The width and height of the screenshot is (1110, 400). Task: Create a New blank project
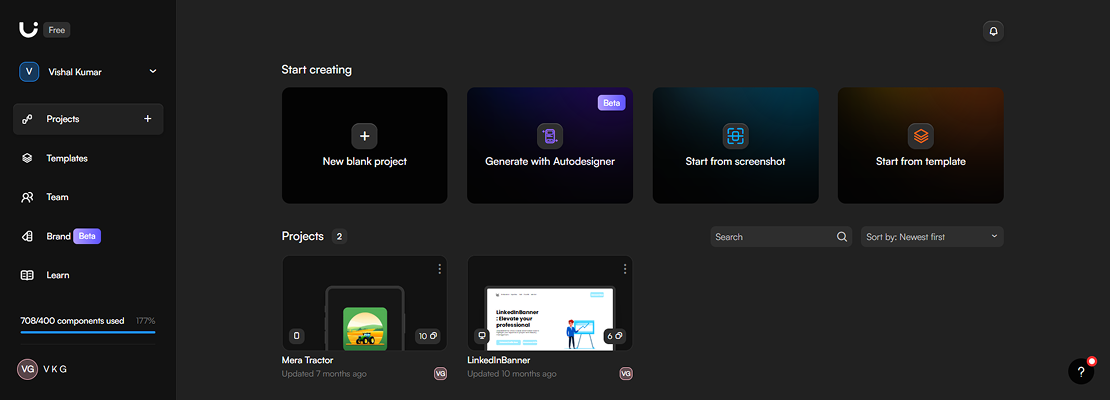click(x=364, y=145)
